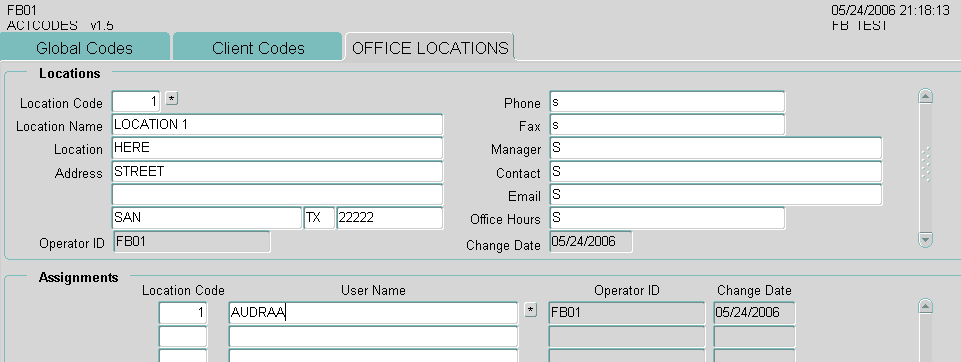The width and height of the screenshot is (961, 362).
Task: Focus the Location Code field in Locations
Action: (x=137, y=102)
